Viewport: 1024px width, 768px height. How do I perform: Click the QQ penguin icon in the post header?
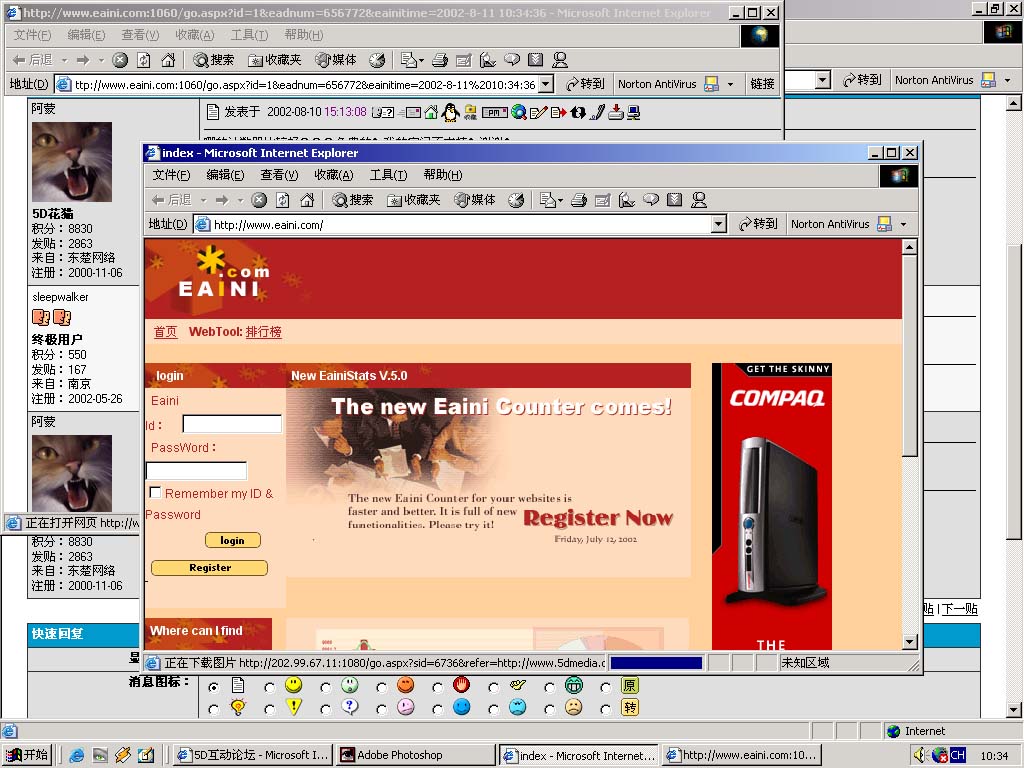pyautogui.click(x=450, y=112)
